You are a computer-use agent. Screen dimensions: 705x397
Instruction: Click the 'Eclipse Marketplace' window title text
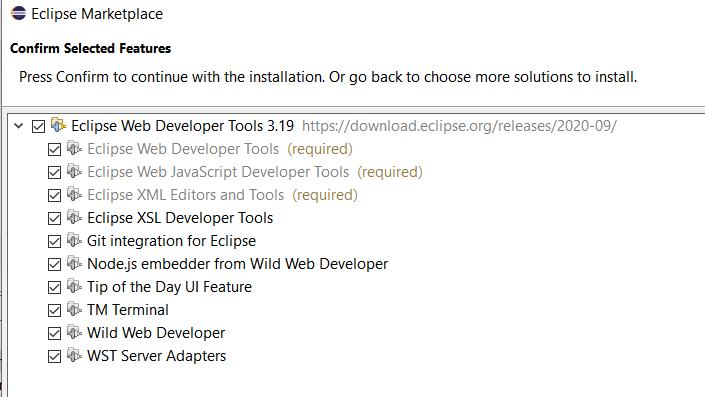[97, 14]
